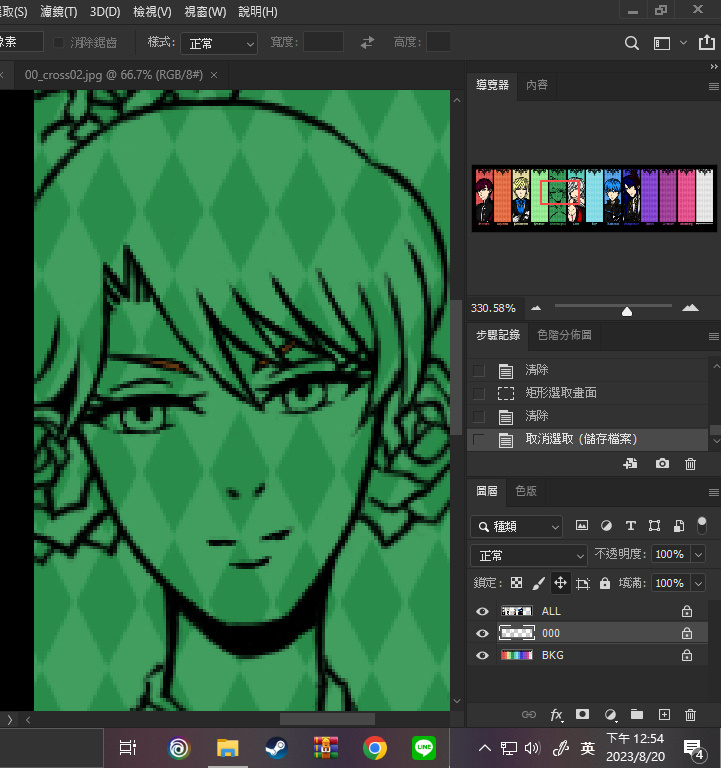Toggle the anti-alias checkbox
Image resolution: width=721 pixels, height=768 pixels.
58,43
